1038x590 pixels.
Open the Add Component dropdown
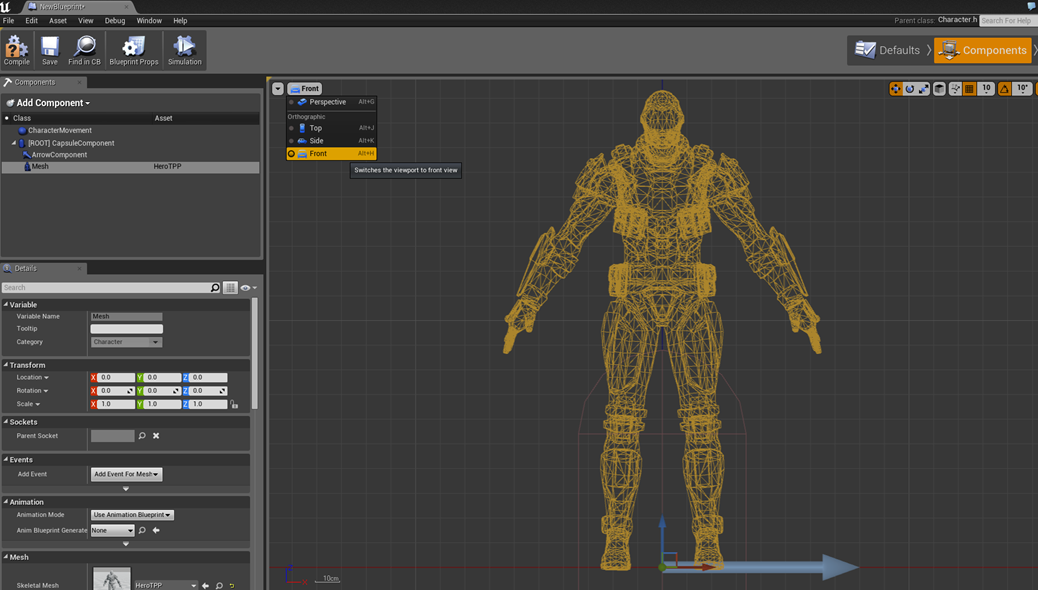tap(52, 103)
